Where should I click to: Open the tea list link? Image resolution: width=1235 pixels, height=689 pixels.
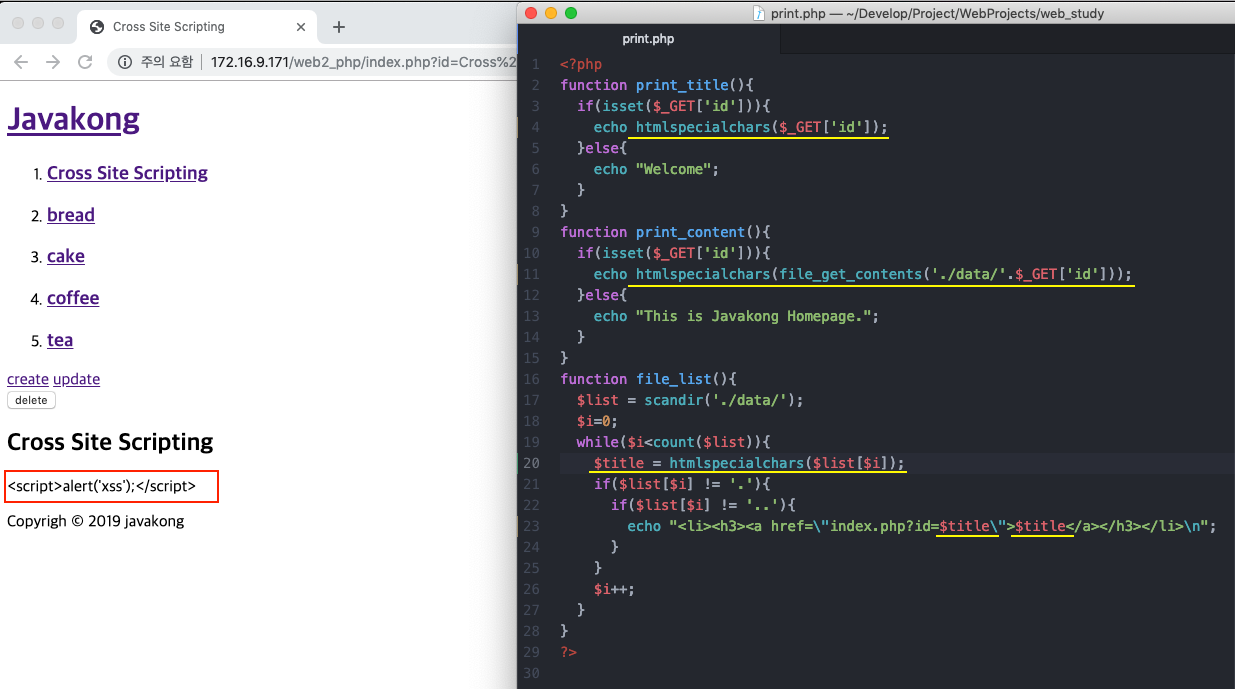[x=60, y=340]
